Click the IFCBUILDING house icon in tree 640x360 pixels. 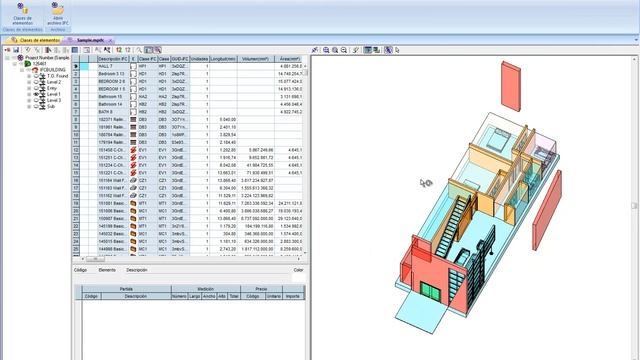35,70
